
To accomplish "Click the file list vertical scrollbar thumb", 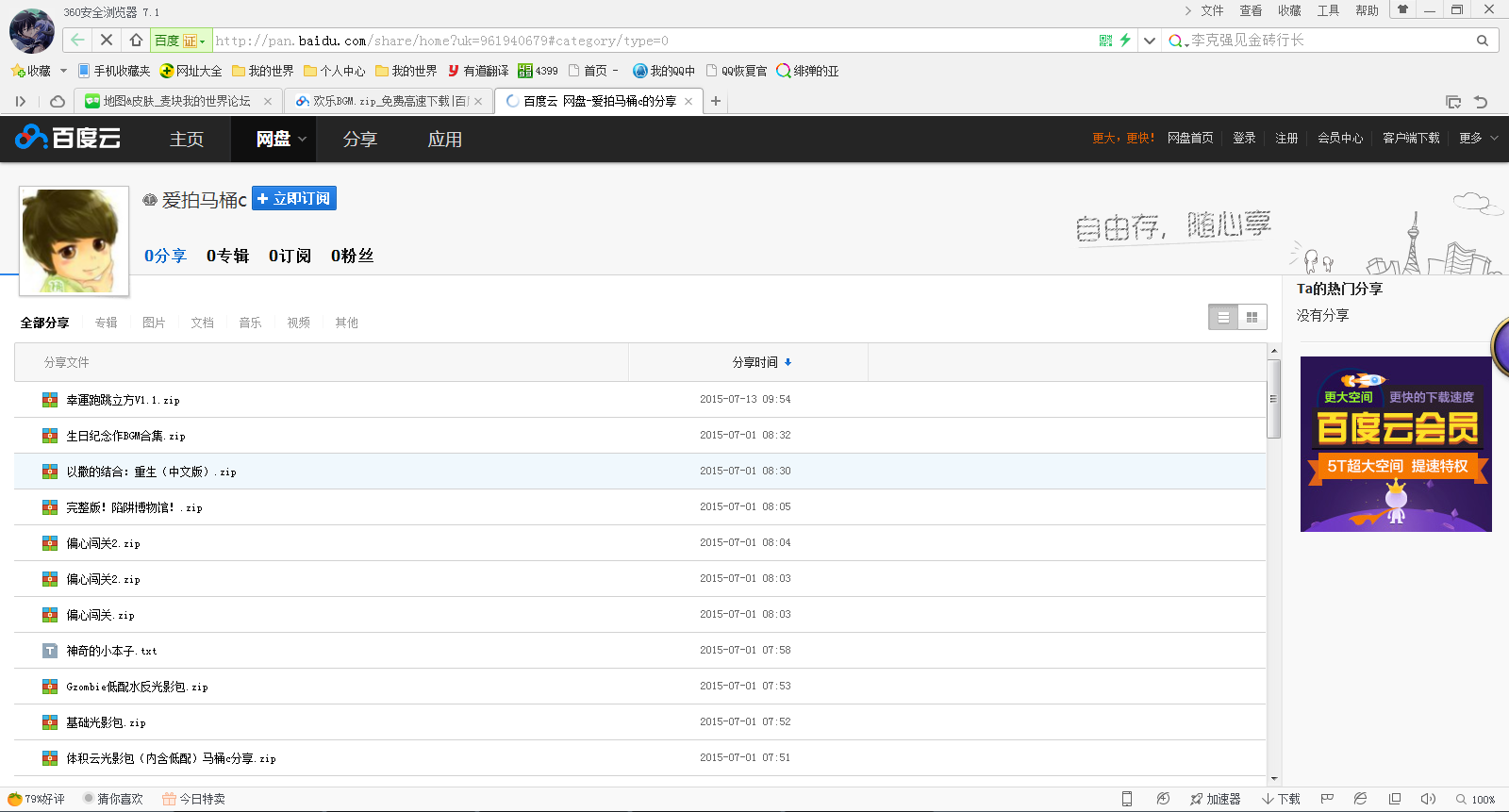I will point(1273,399).
